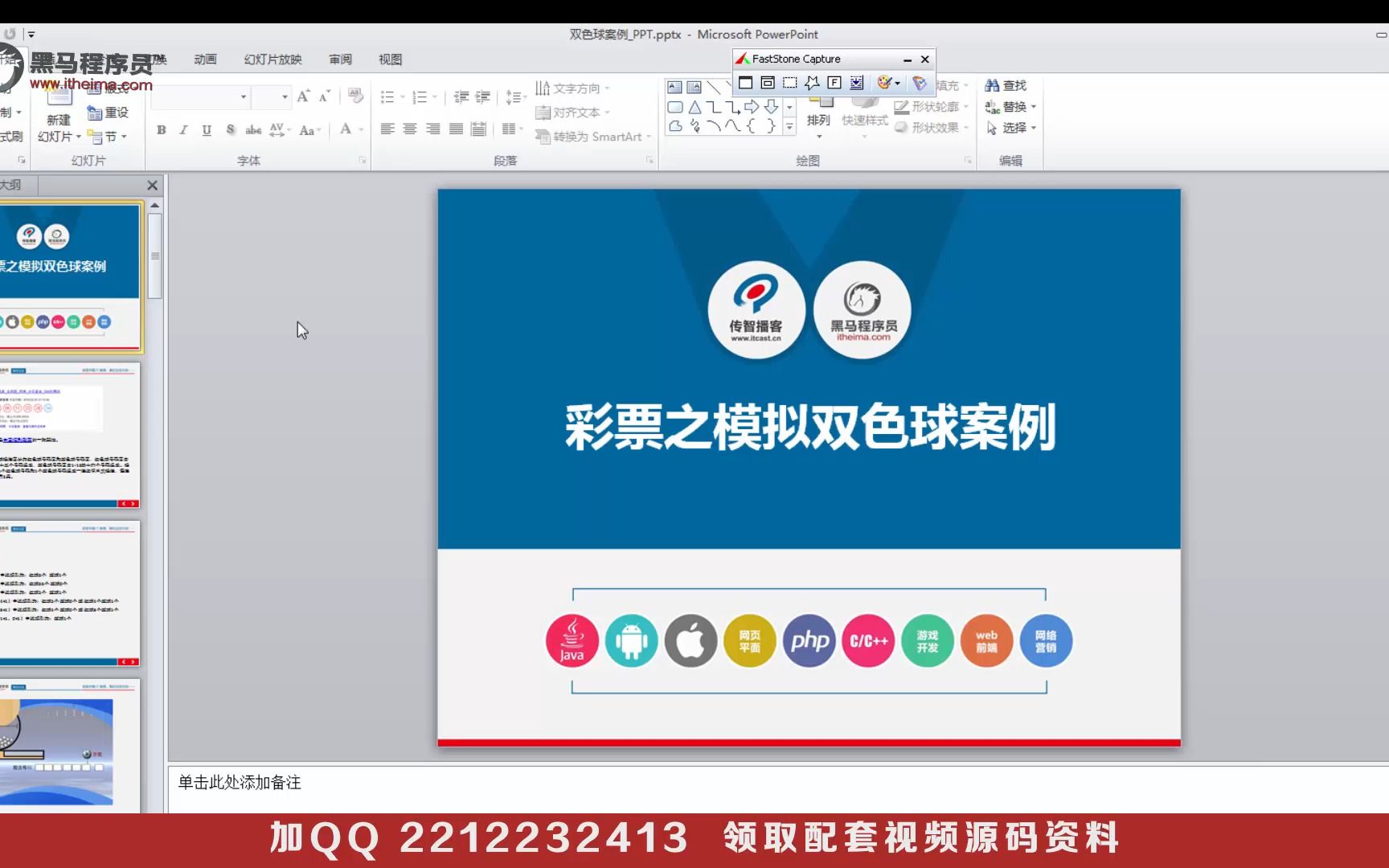Open Select (选择) dropdown
The width and height of the screenshot is (1389, 868).
click(x=1010, y=128)
